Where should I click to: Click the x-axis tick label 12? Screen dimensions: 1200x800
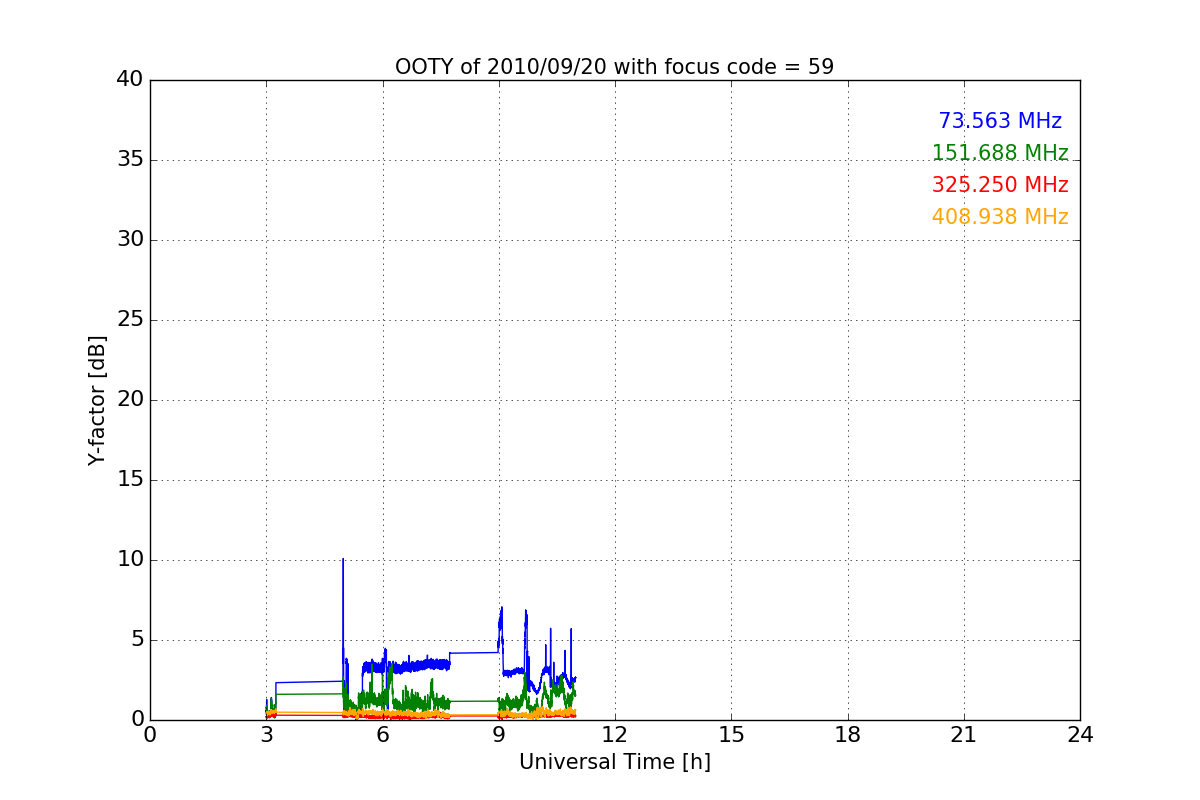pyautogui.click(x=615, y=735)
